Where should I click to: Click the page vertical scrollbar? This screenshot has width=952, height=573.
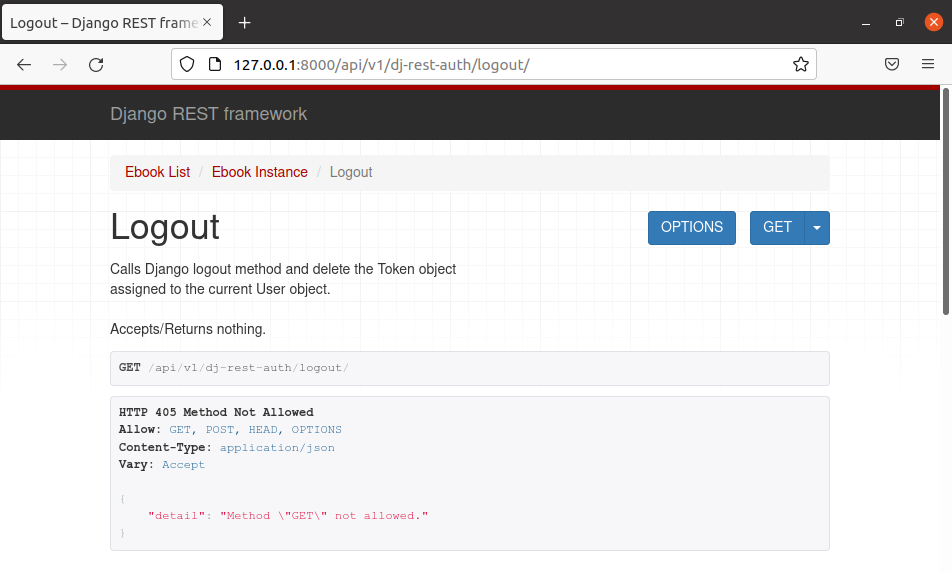(945, 202)
